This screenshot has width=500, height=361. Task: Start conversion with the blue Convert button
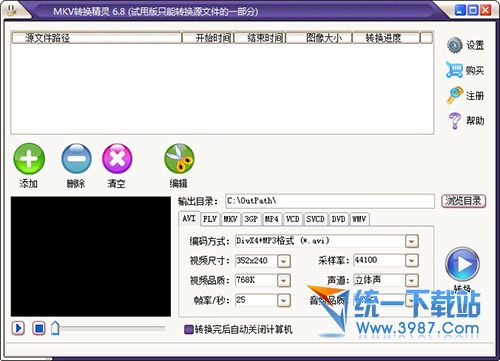click(462, 264)
